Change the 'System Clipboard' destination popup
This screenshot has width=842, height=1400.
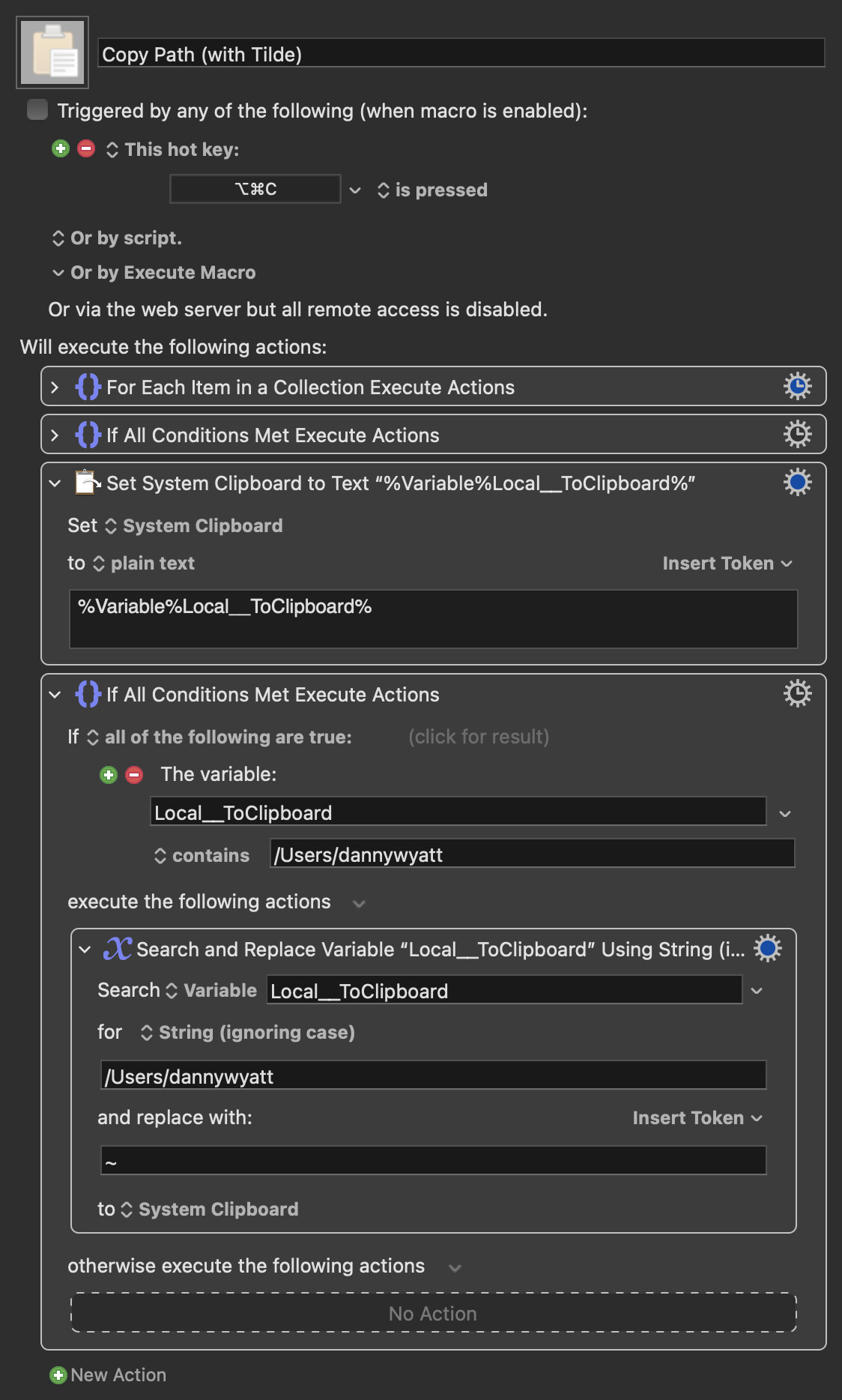(x=193, y=526)
